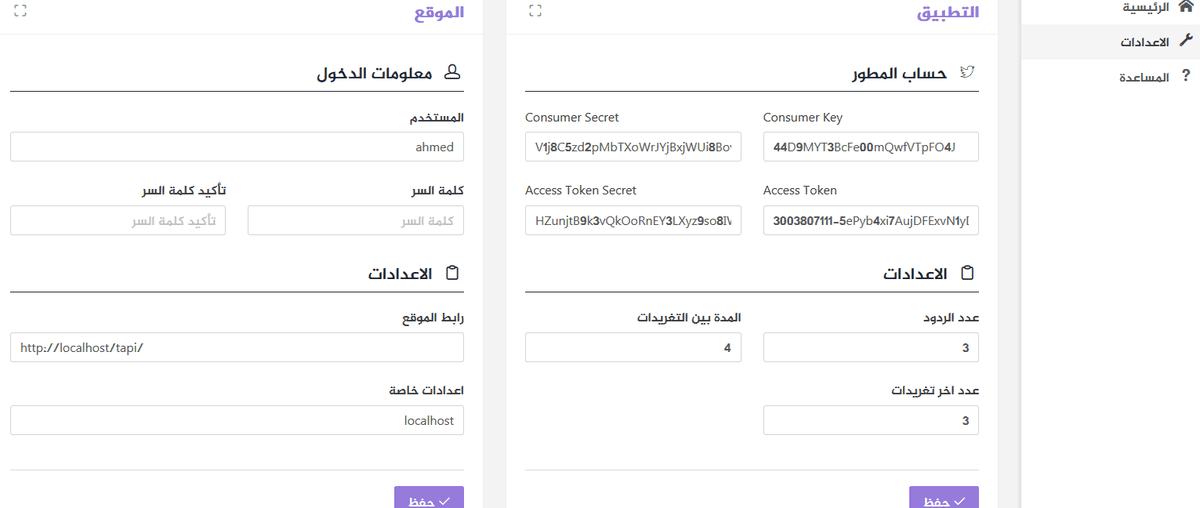This screenshot has width=1200, height=508.
Task: Click into the Consumer Secret field
Action: pyautogui.click(x=633, y=147)
